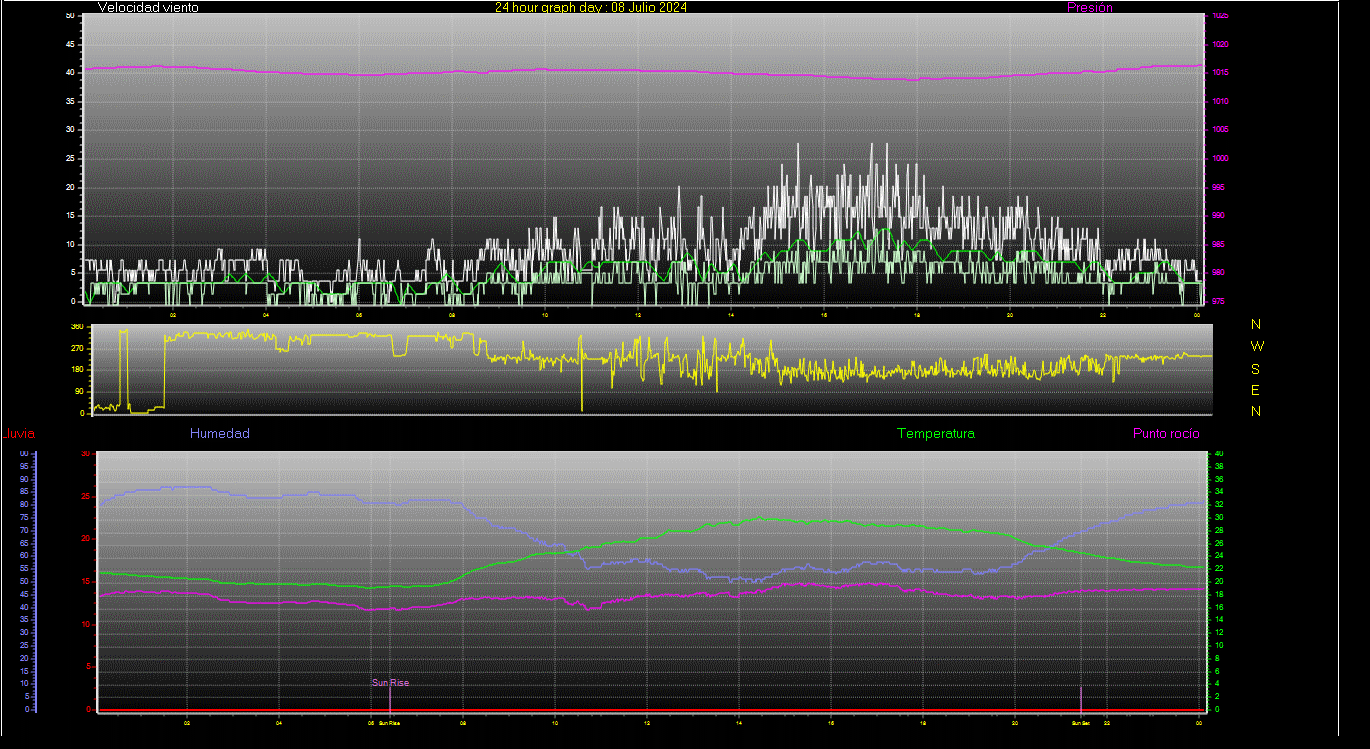Click blue humidity axis value 70

[x=25, y=530]
